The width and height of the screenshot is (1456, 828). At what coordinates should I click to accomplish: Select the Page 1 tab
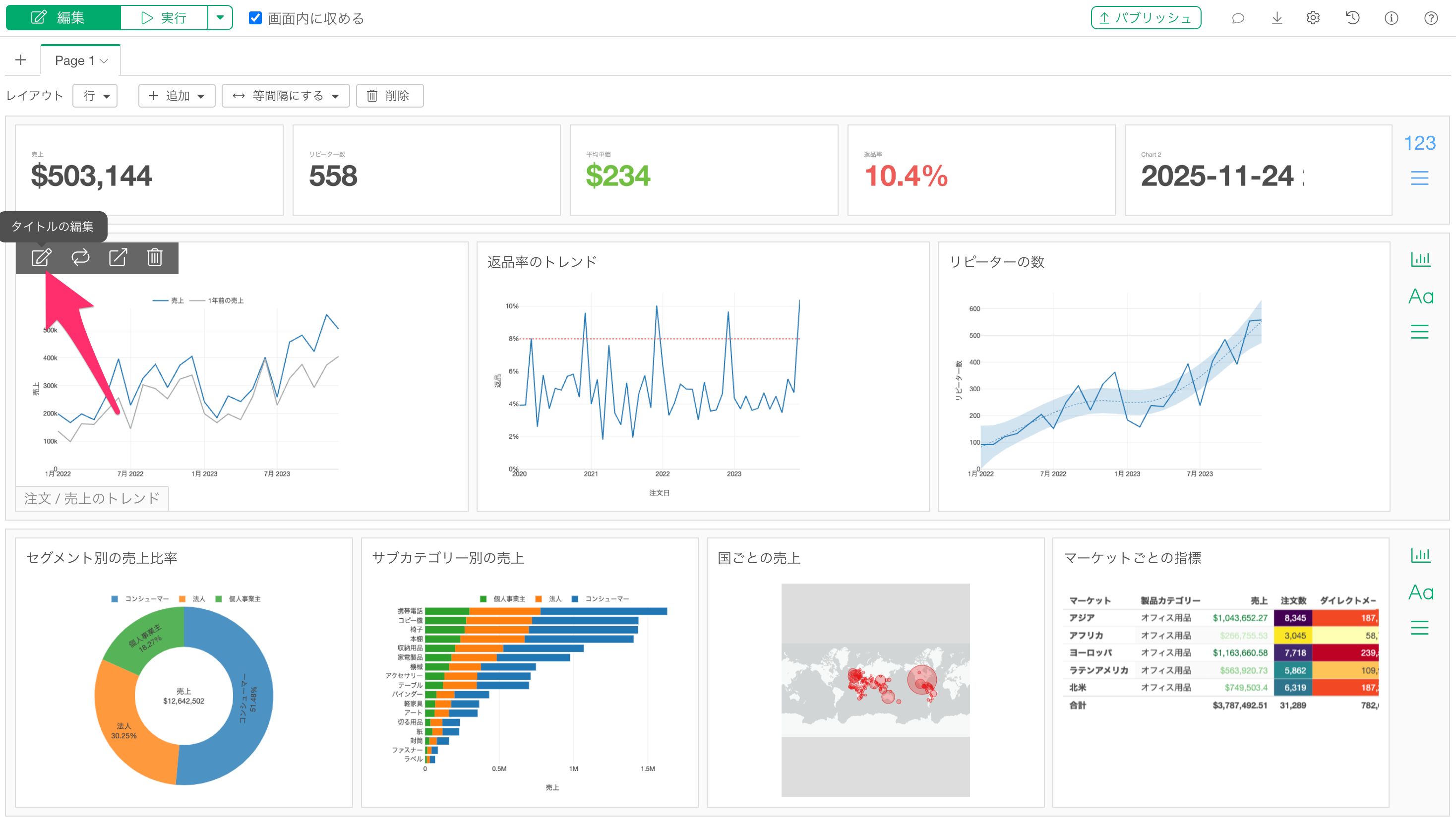(x=80, y=60)
